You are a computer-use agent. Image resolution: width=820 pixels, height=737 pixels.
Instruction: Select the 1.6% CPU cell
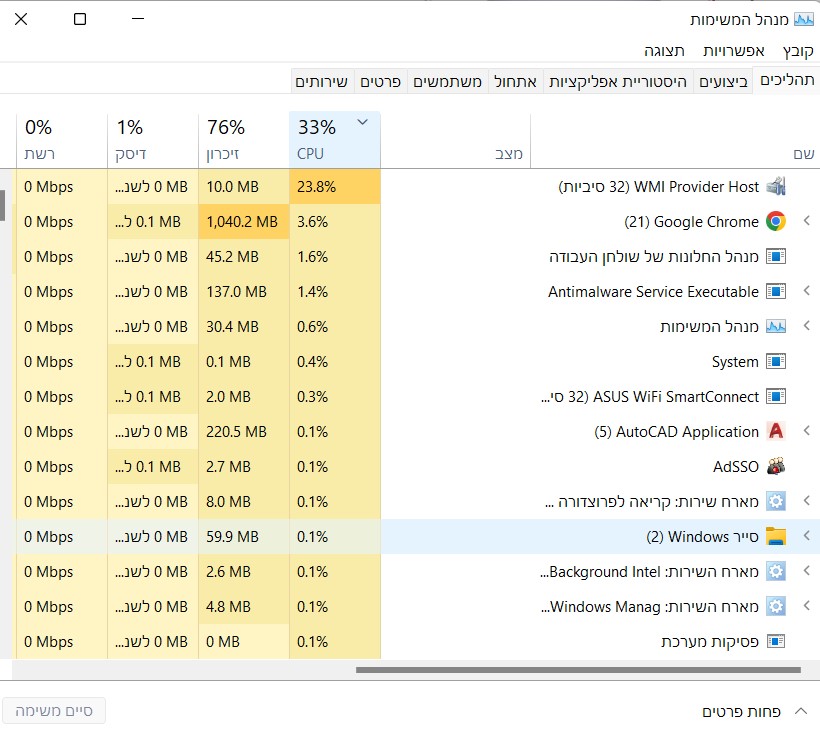coord(335,257)
